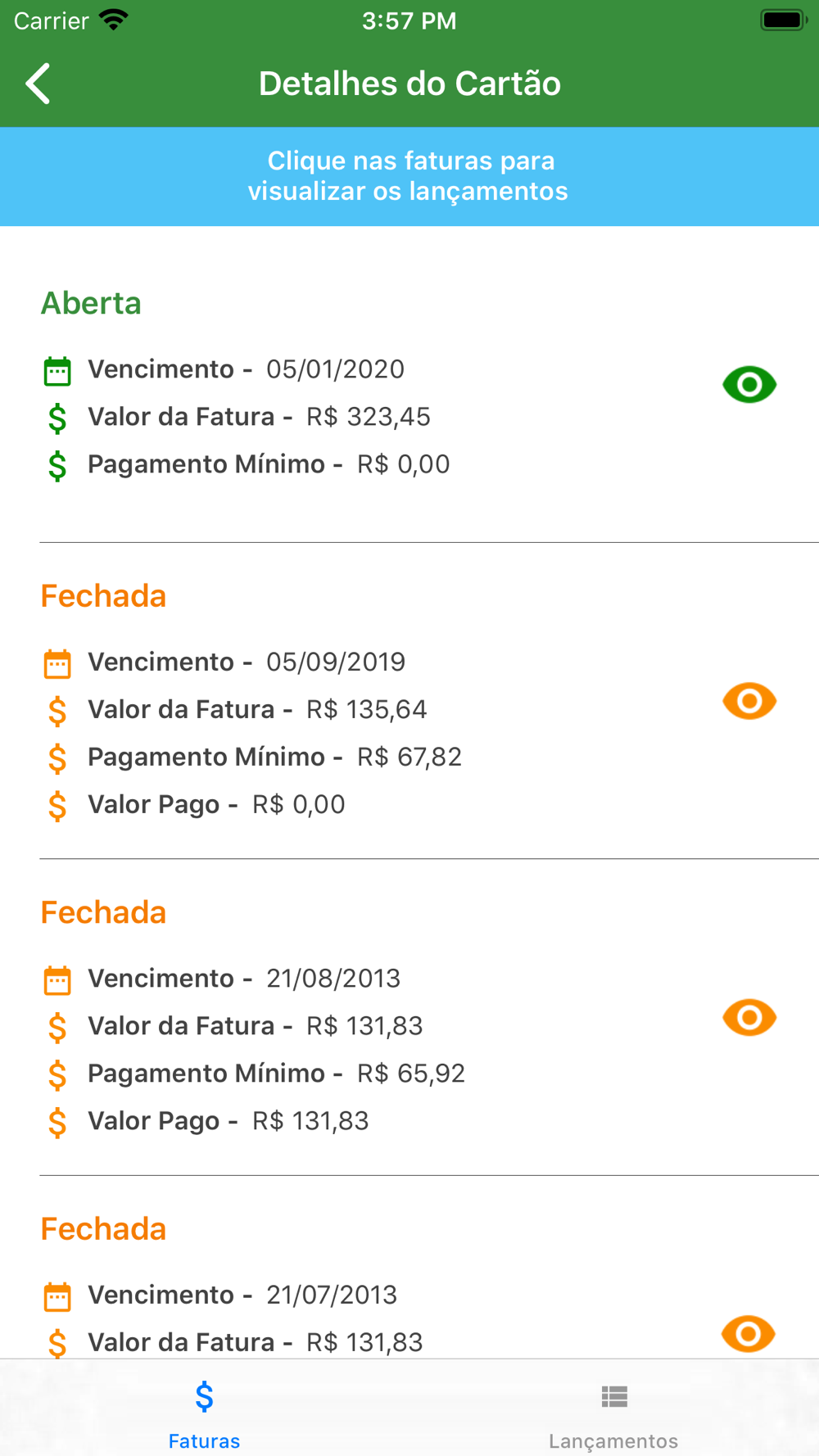Show entries for invoice due 21/08/2013

click(x=749, y=1017)
